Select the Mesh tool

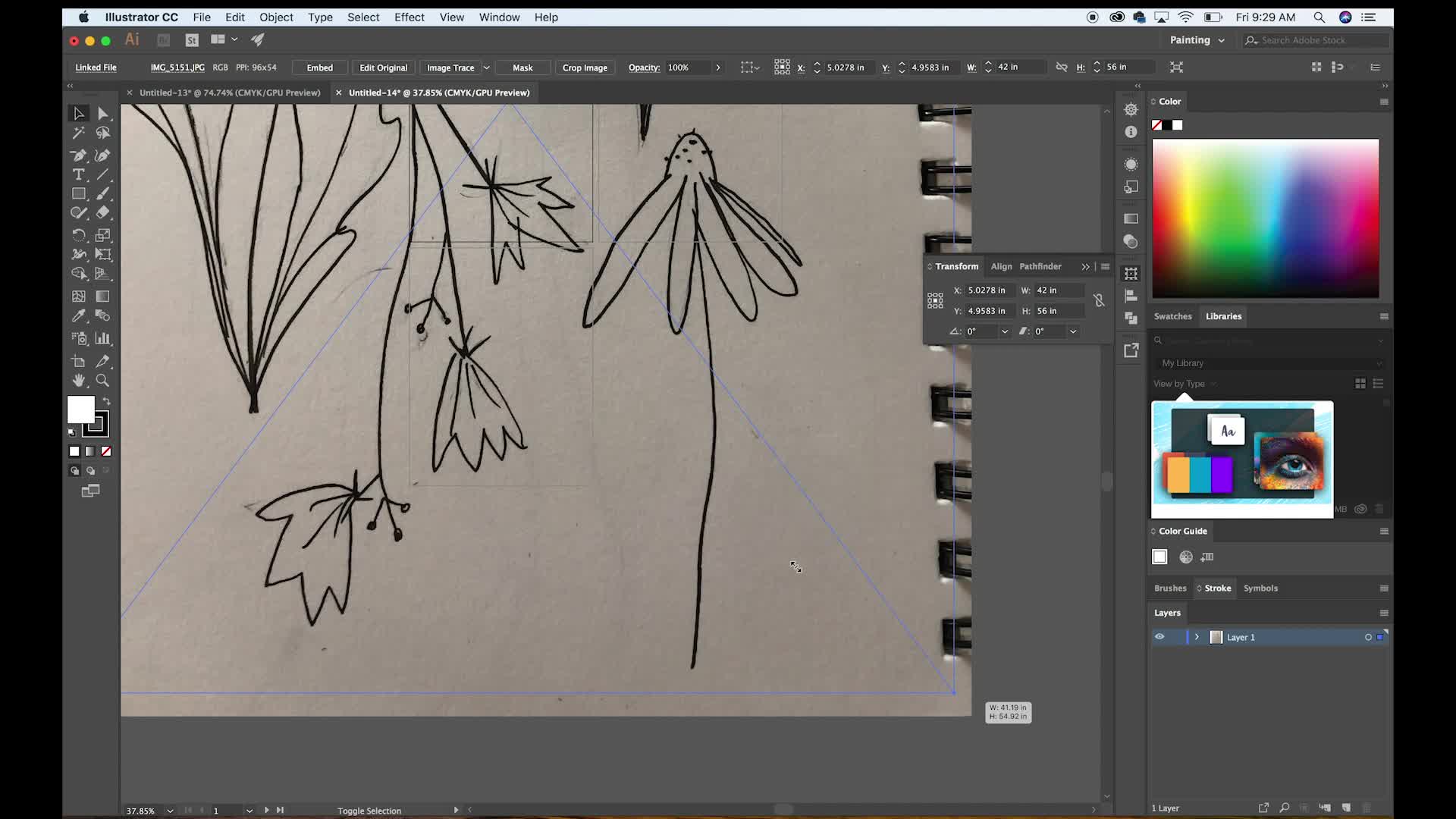click(x=79, y=297)
